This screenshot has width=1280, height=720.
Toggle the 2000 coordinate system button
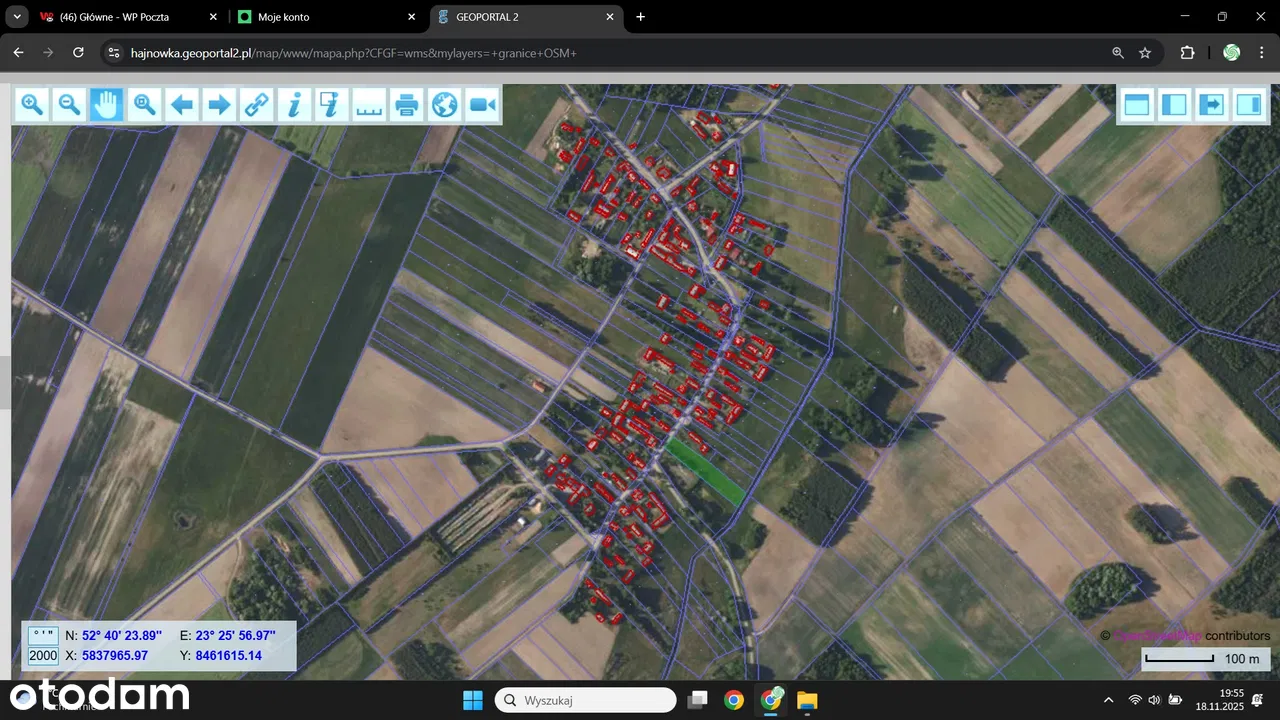(42, 656)
